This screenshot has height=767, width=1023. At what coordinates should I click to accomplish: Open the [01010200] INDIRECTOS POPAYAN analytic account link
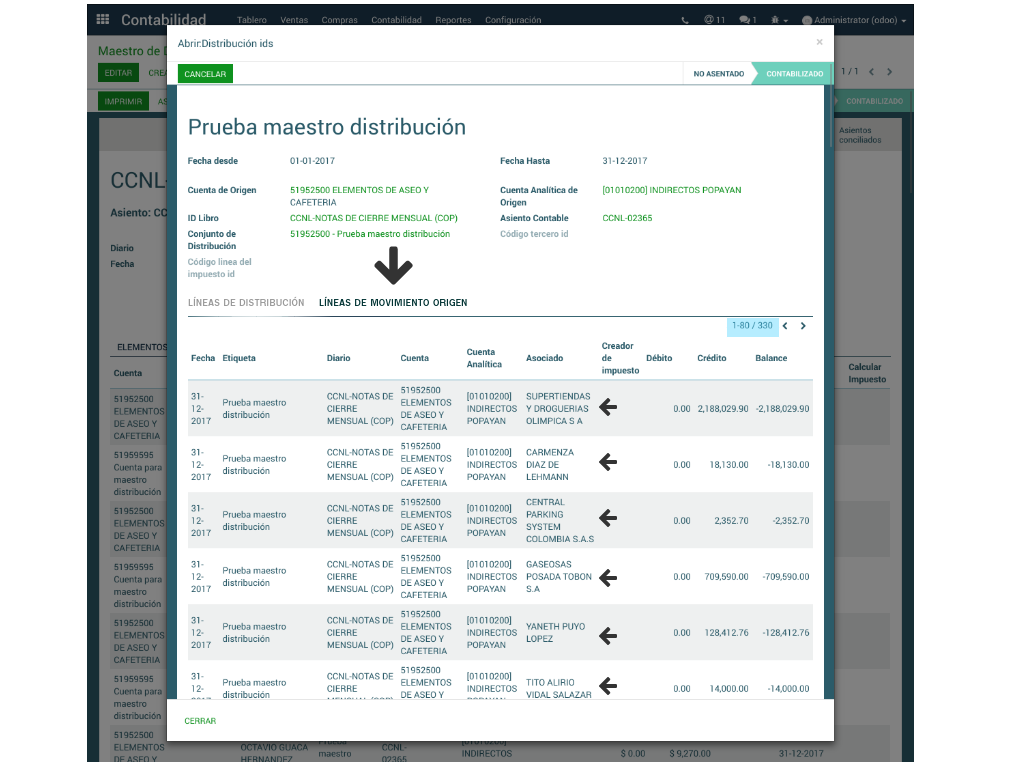pos(671,190)
